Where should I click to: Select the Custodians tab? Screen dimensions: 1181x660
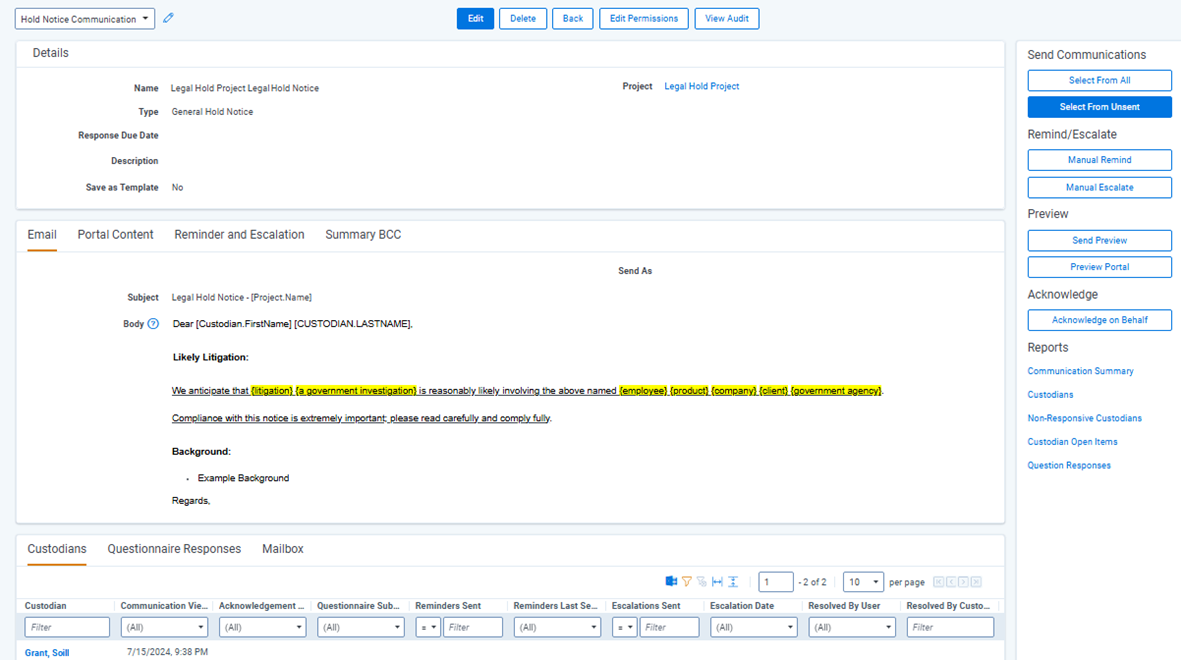click(57, 548)
